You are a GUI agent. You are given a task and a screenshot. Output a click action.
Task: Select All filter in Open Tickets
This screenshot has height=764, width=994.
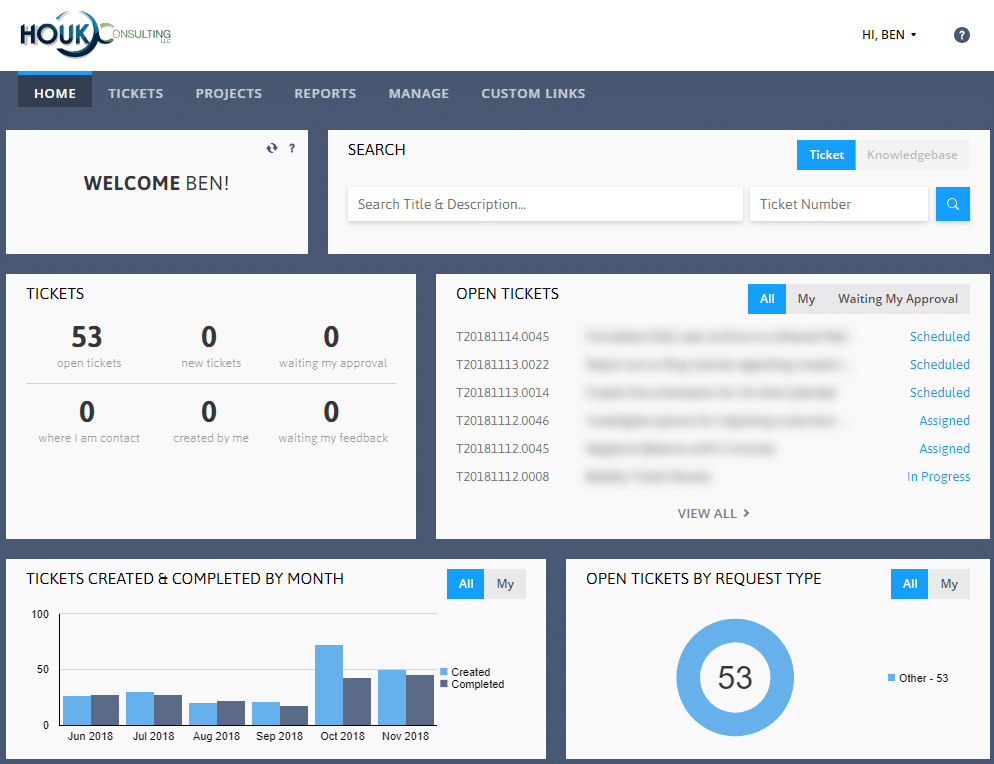point(766,299)
